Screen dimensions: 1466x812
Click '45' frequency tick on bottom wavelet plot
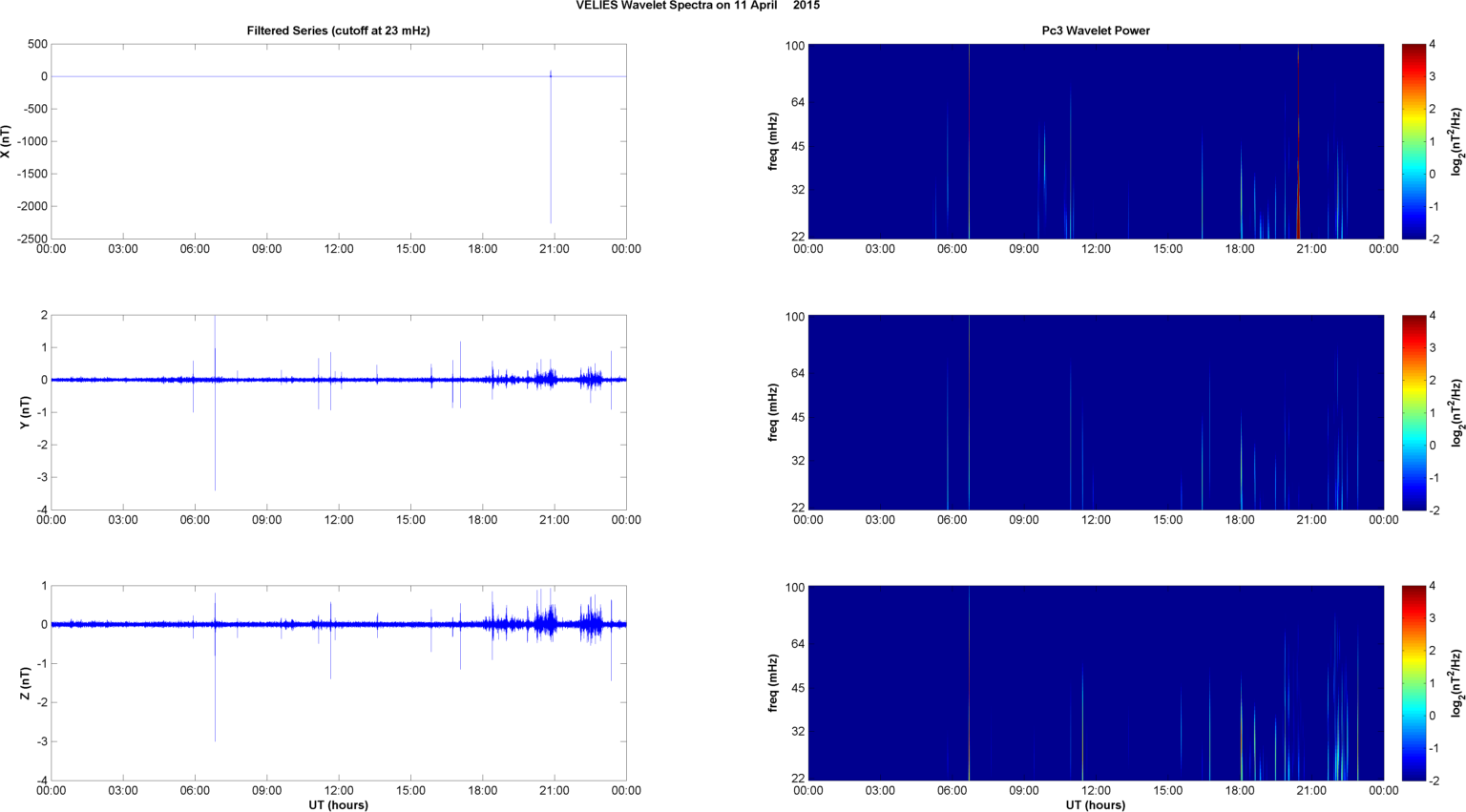coord(799,688)
